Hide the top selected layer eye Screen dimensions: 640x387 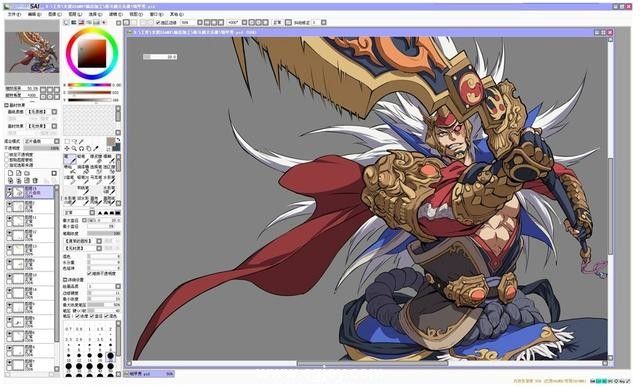click(x=9, y=189)
